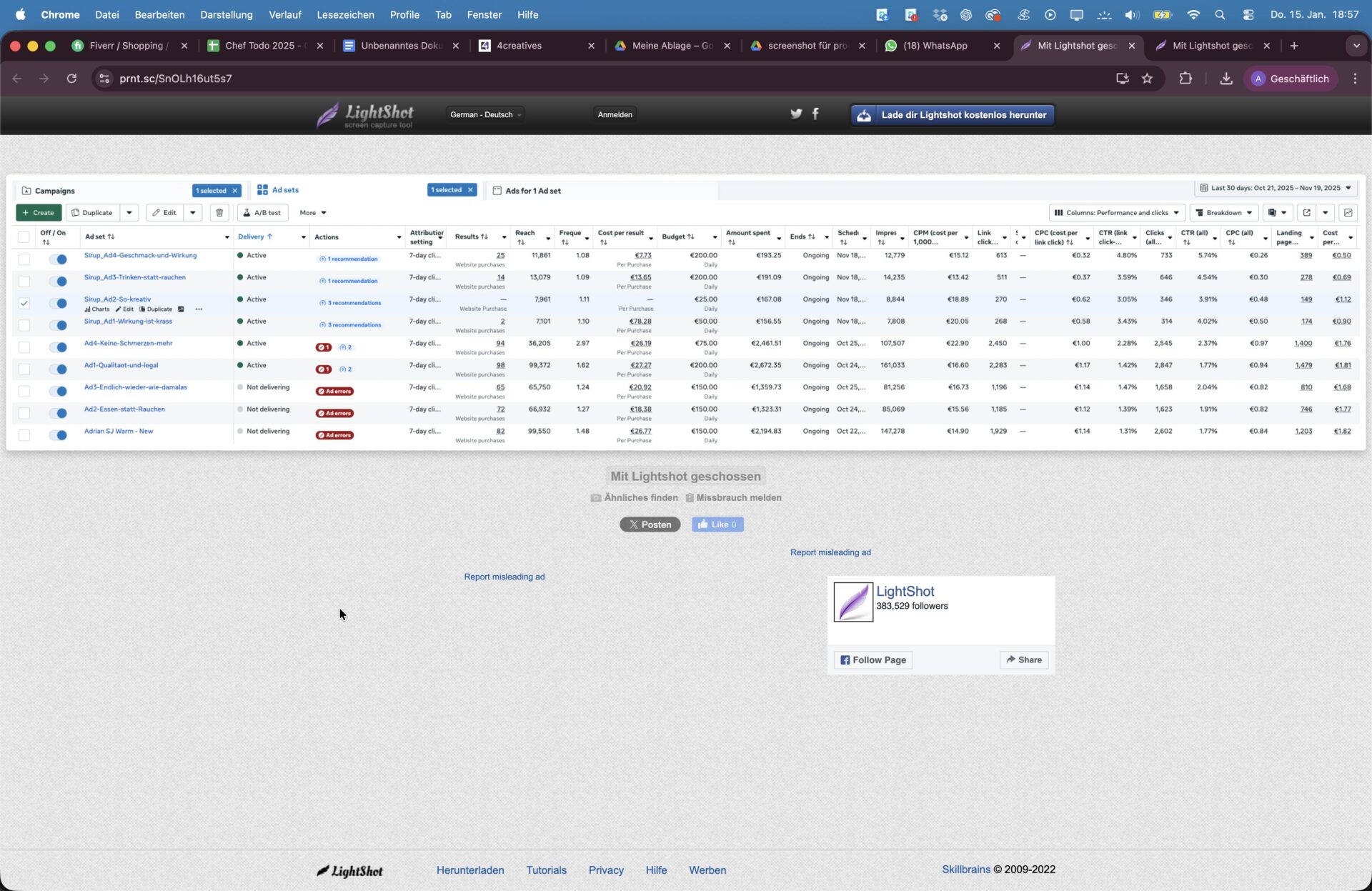The width and height of the screenshot is (1372, 891).
Task: Open the Chrome extensions puzzle icon
Action: point(1185,79)
